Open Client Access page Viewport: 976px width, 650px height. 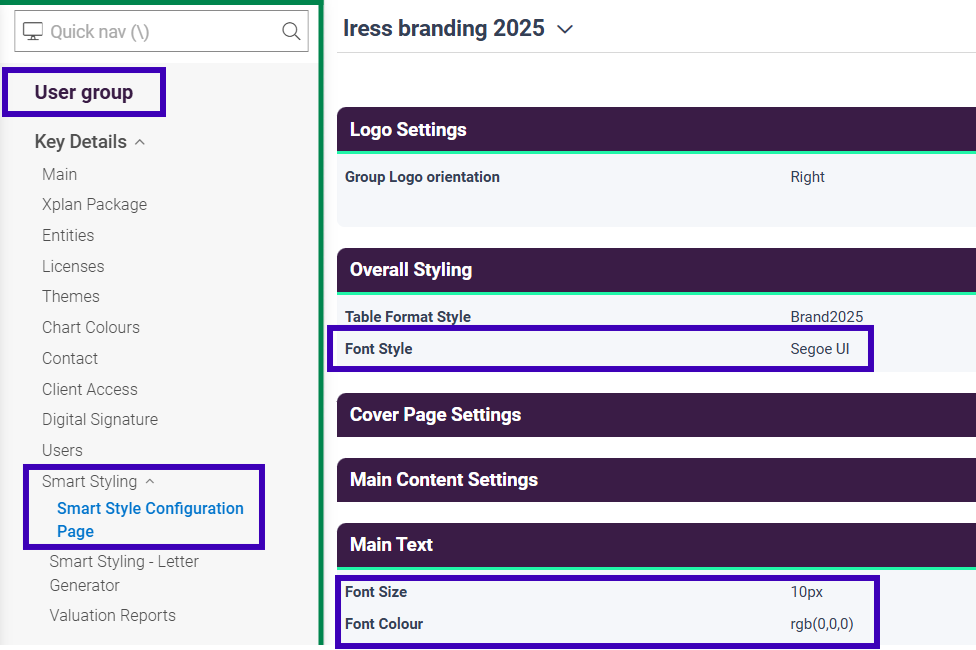90,389
